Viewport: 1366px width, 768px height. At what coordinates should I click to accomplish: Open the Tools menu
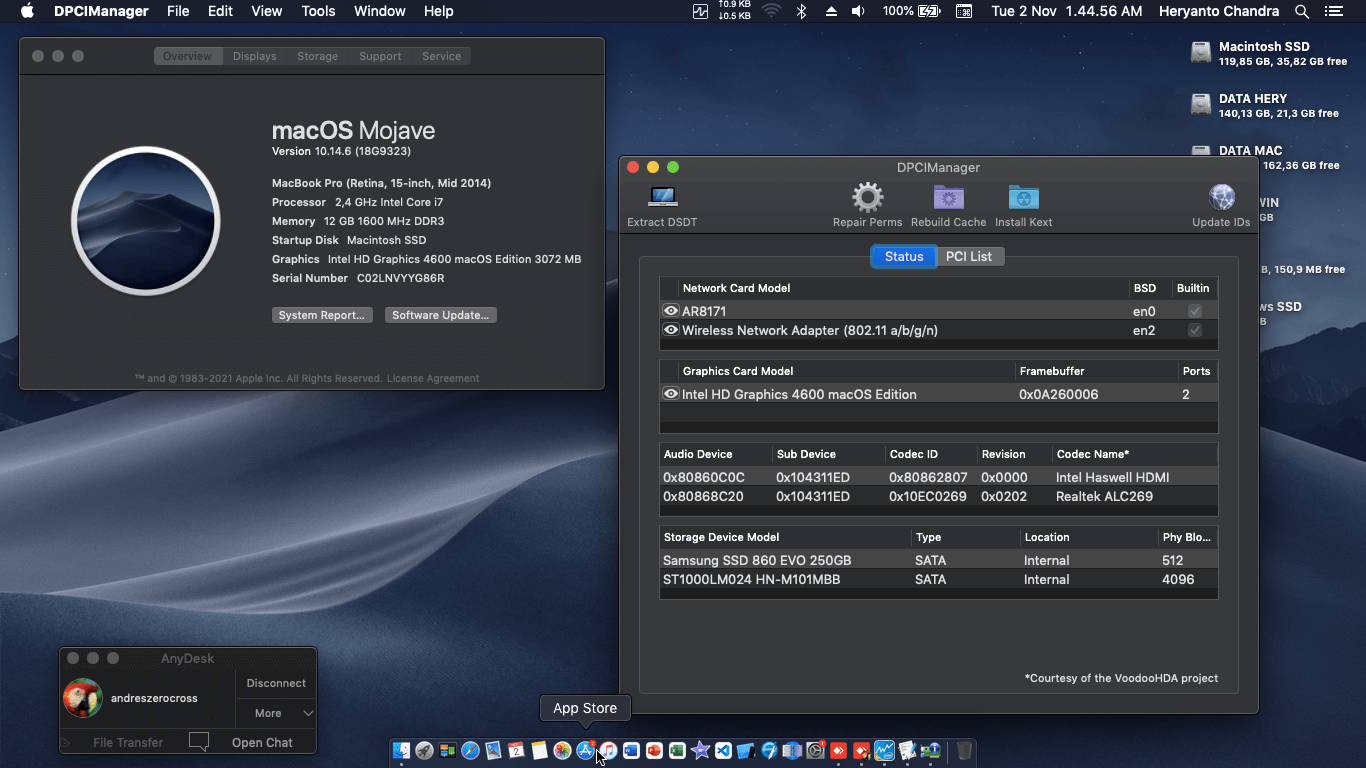click(318, 11)
